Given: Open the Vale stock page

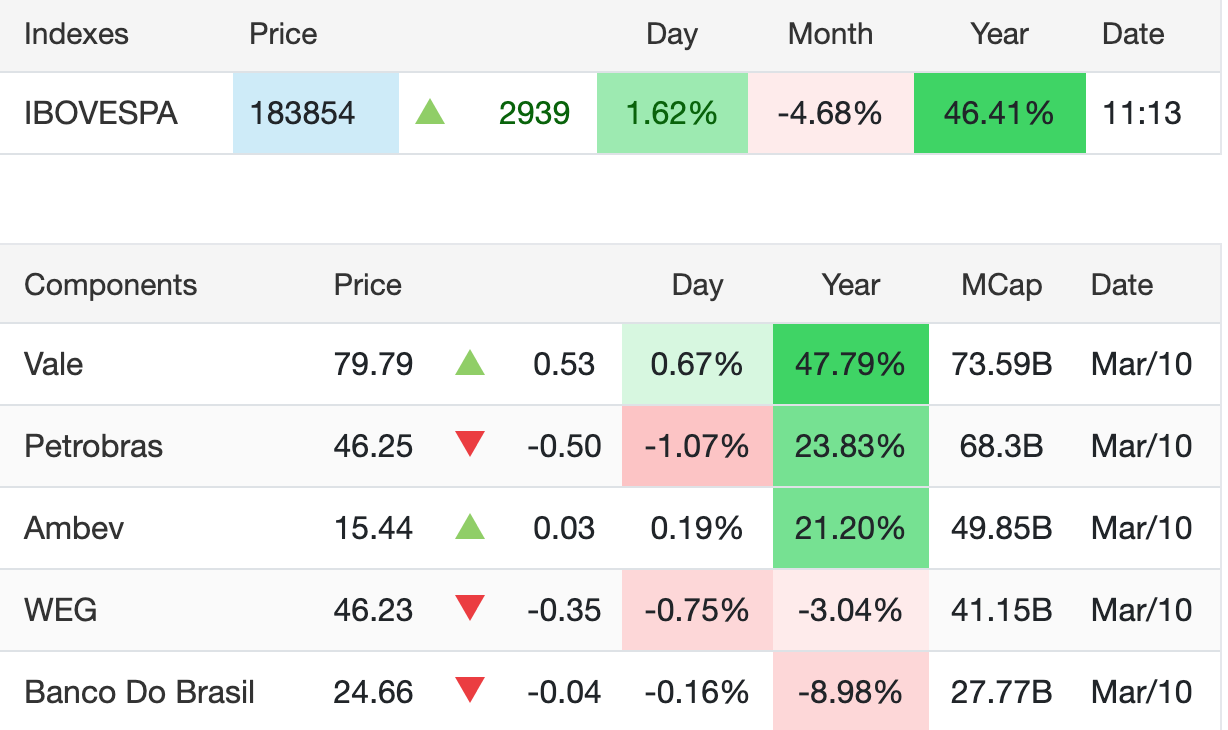Looking at the screenshot, I should [x=54, y=364].
